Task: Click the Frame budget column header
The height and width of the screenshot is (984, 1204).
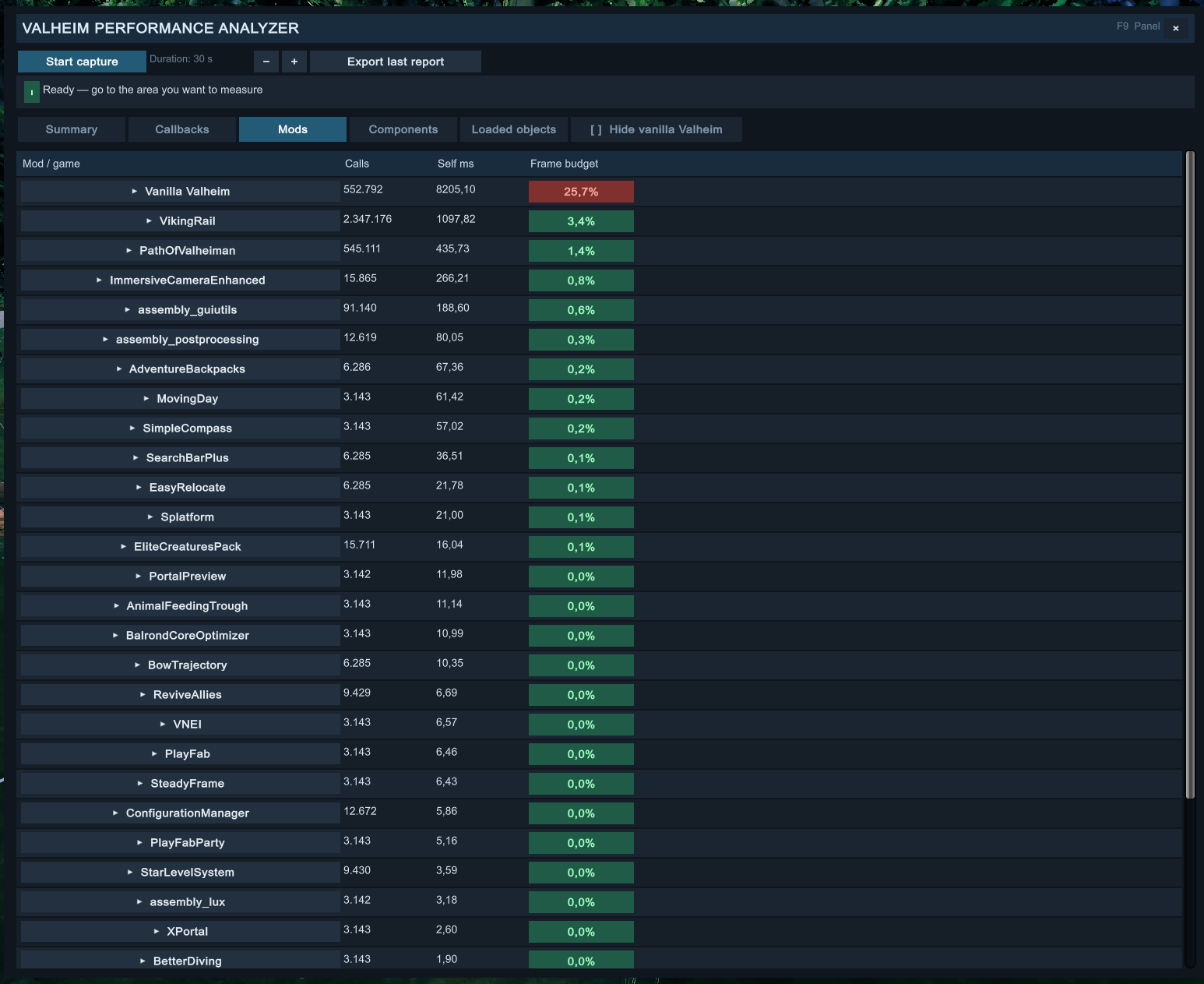Action: click(565, 164)
